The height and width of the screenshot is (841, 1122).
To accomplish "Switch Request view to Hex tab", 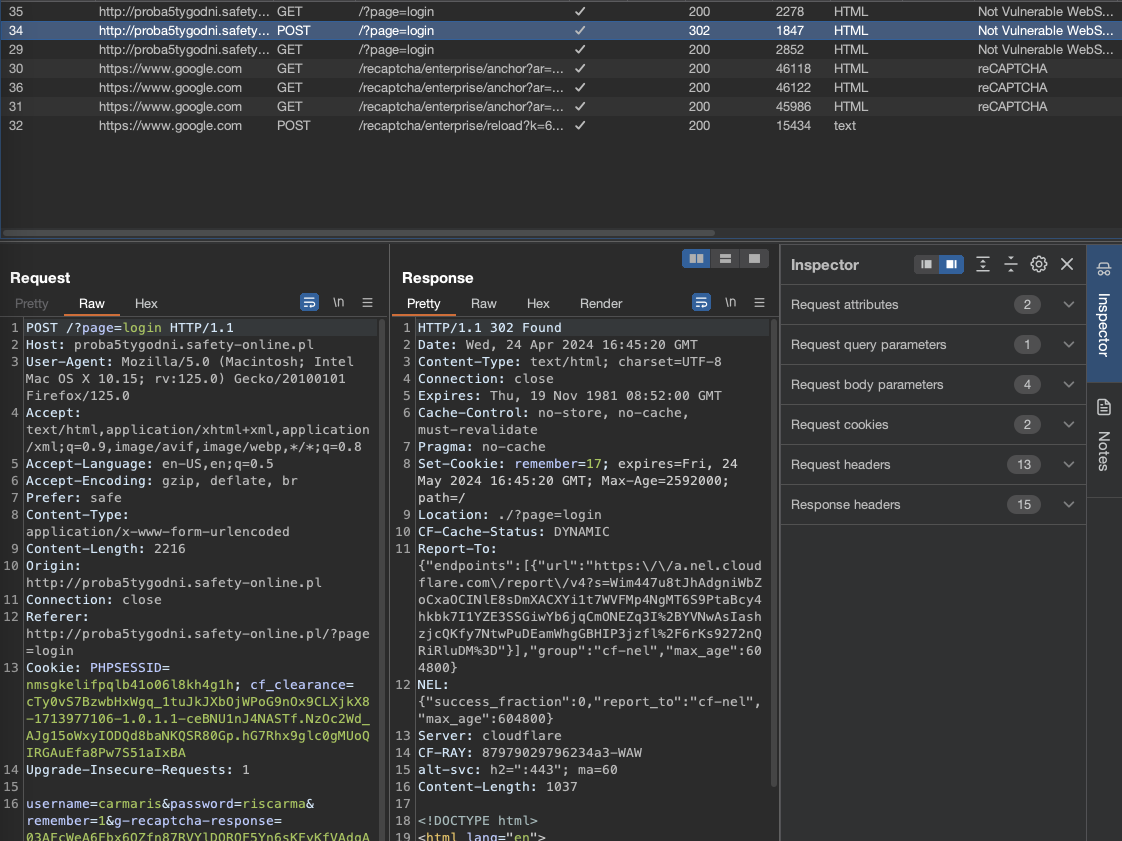I will [146, 303].
